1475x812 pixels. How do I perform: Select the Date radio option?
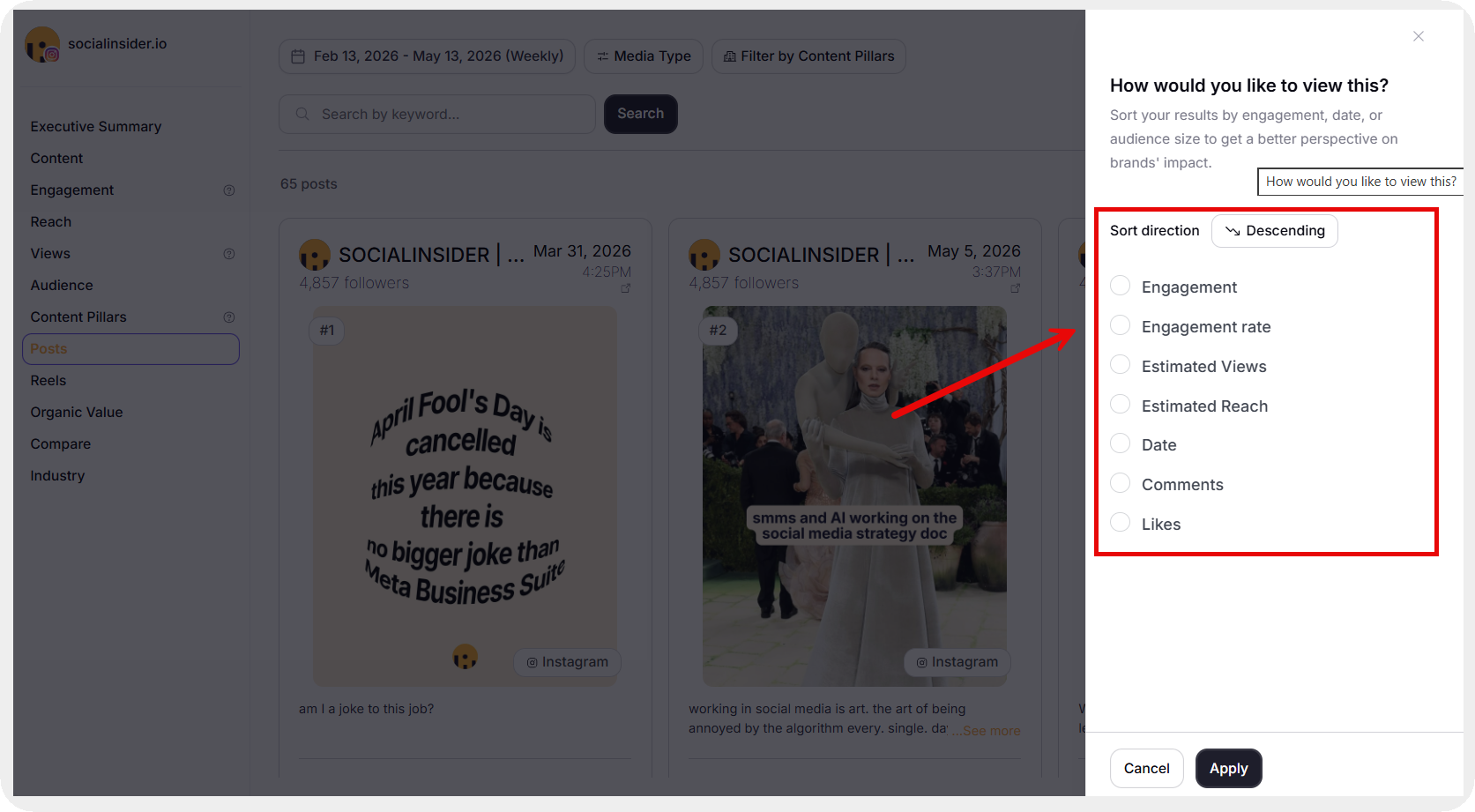1121,443
